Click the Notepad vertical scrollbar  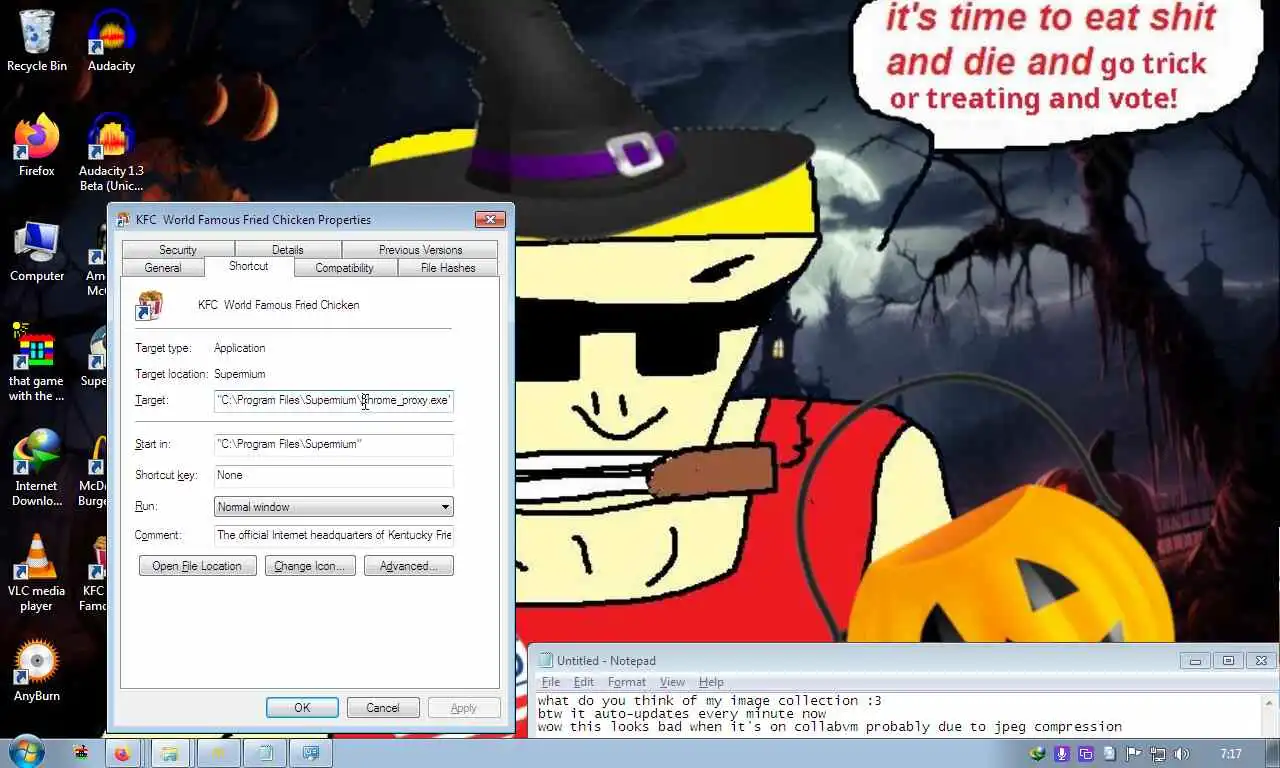click(1271, 715)
